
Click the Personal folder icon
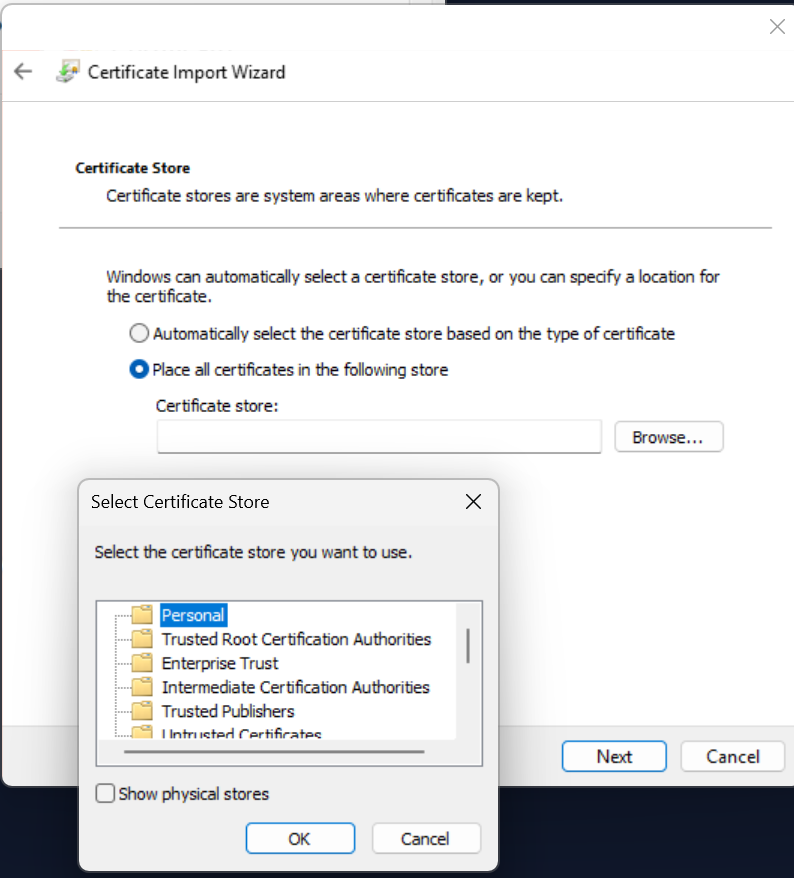click(142, 614)
